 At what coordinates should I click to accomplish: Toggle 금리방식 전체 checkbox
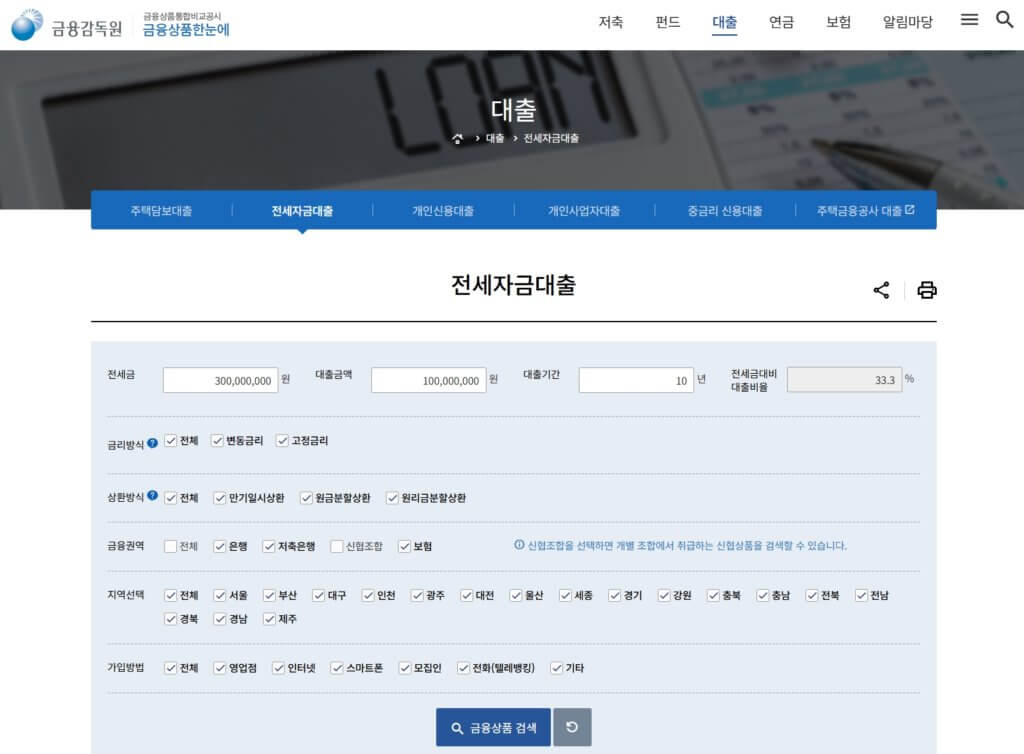pos(170,441)
